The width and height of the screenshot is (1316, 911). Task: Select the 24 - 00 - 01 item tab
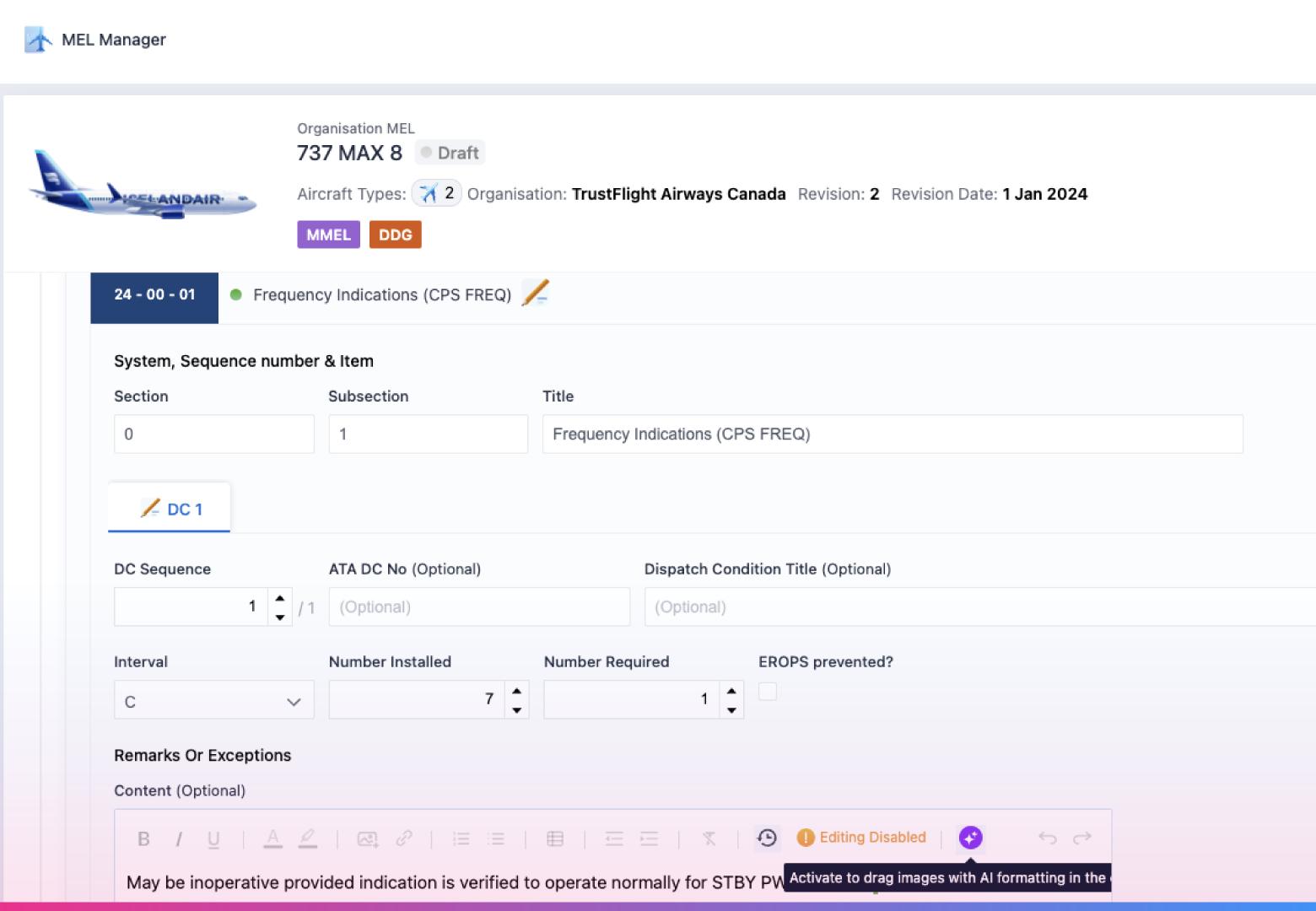tap(154, 294)
